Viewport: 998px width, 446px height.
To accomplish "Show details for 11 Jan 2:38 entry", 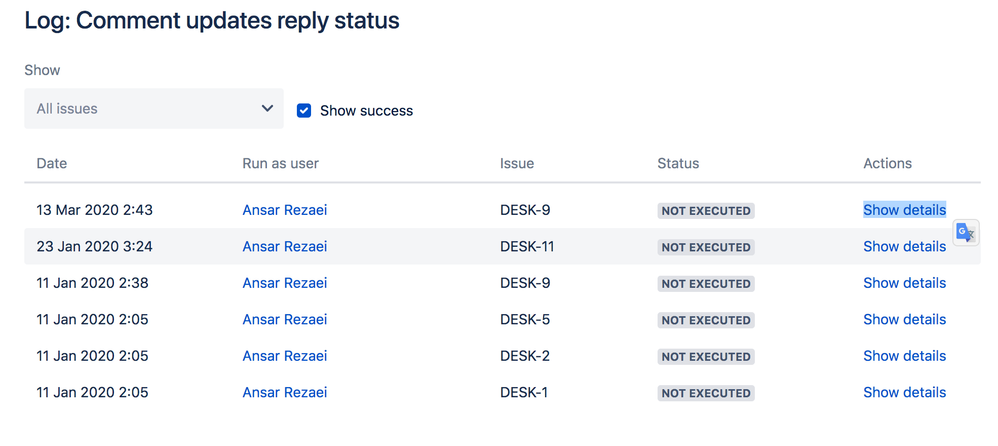I will coord(904,283).
